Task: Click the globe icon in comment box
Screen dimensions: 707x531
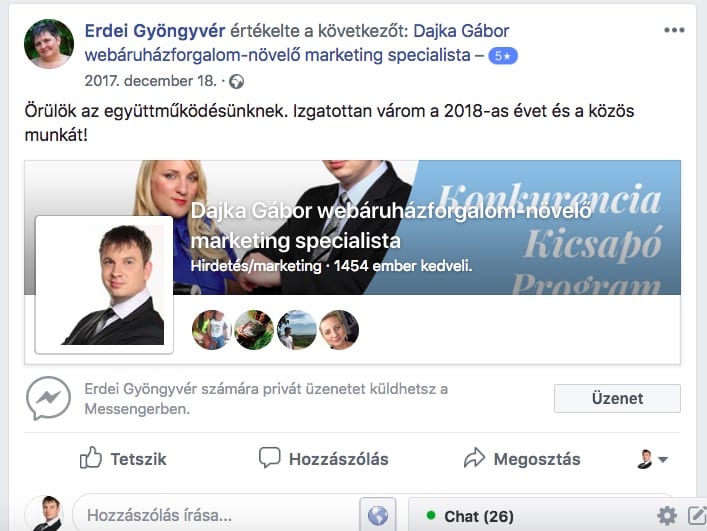Action: pos(377,515)
